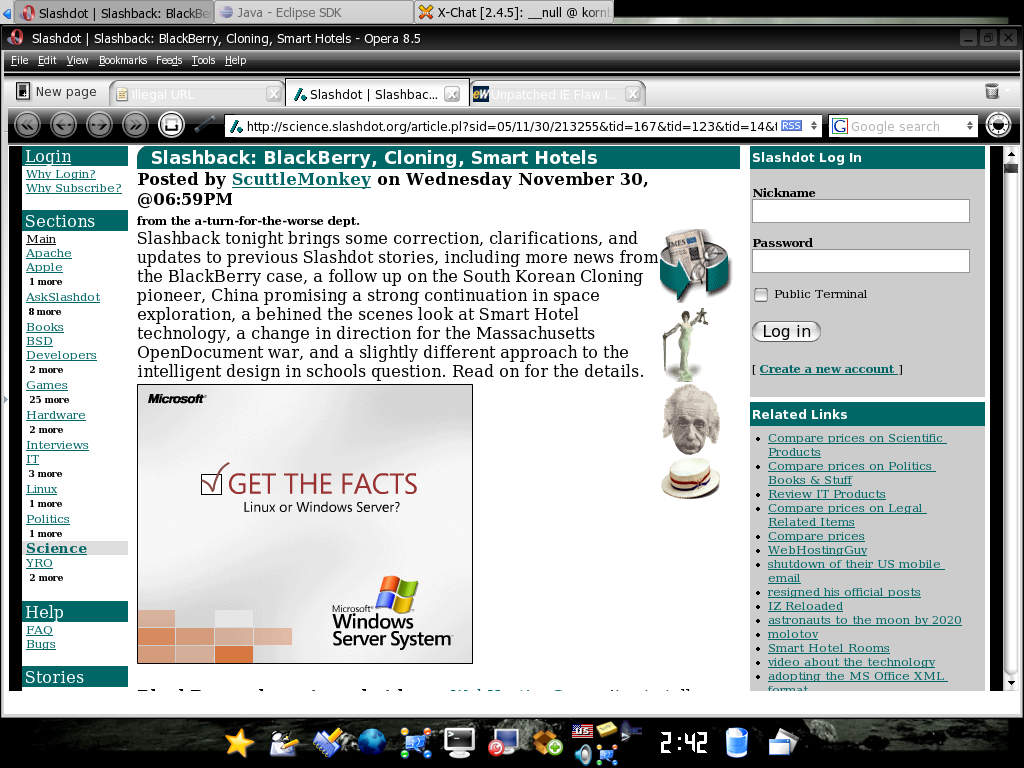Image resolution: width=1024 pixels, height=768 pixels.
Task: Open the Bookmarks menu
Action: pos(122,60)
